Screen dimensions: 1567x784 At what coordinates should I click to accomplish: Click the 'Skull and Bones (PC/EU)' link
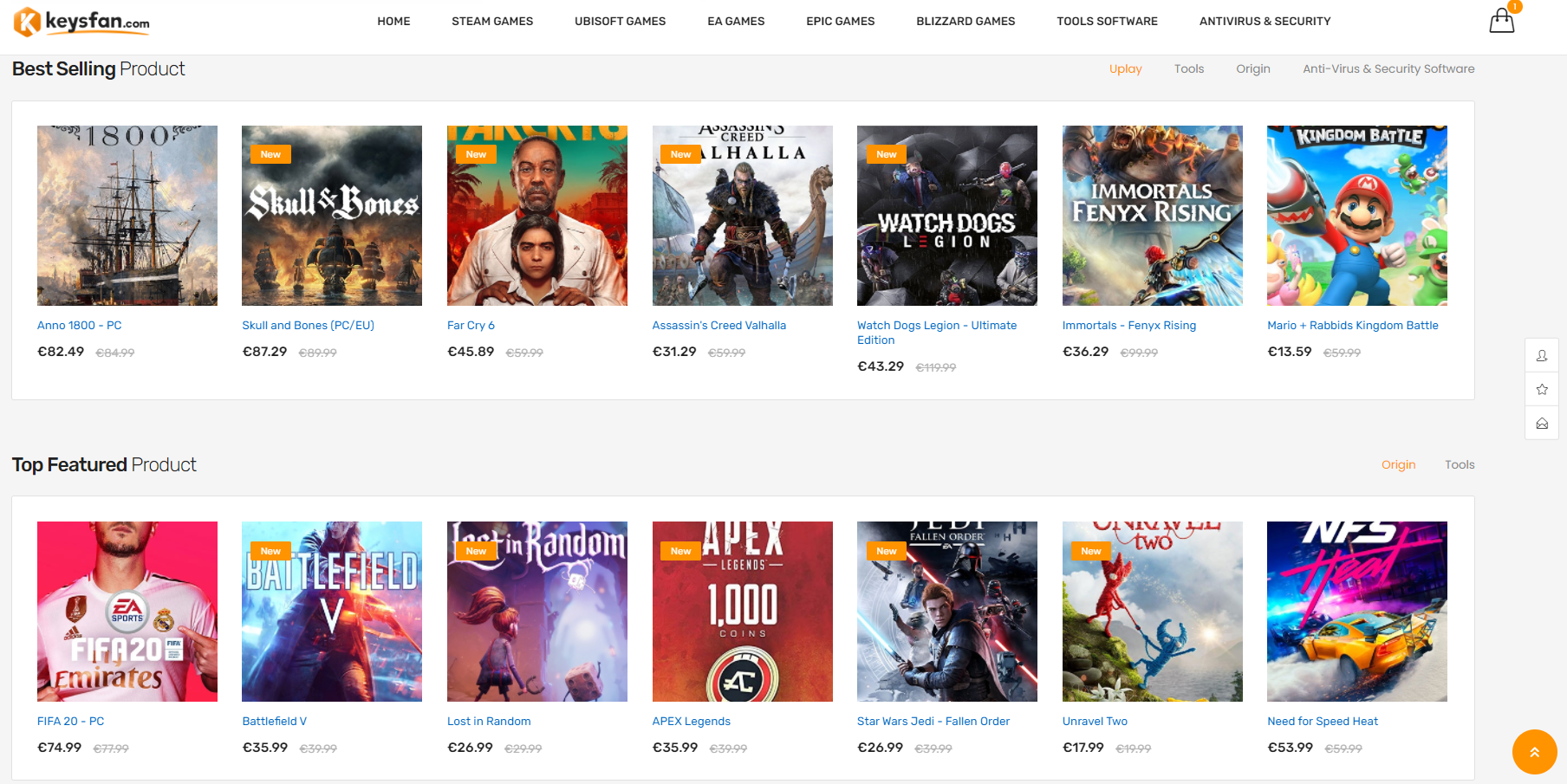click(x=309, y=326)
